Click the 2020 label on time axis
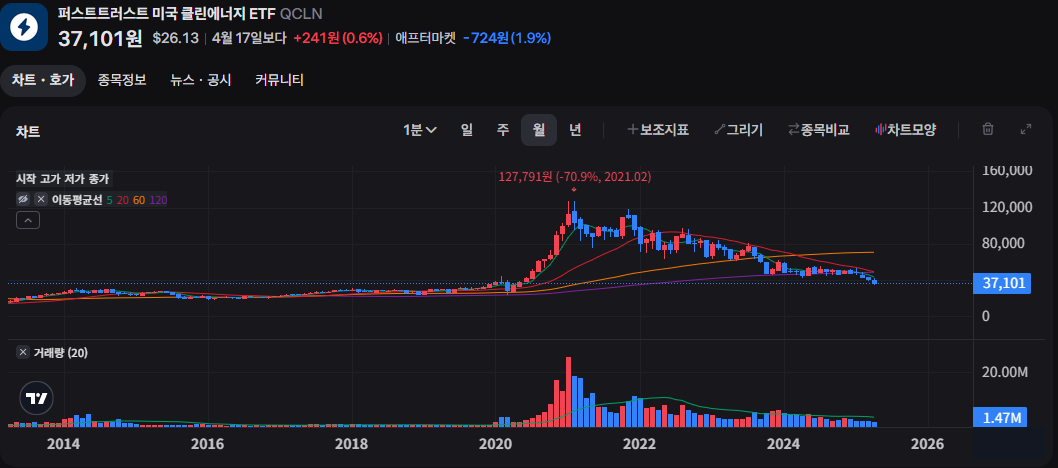 pos(495,444)
